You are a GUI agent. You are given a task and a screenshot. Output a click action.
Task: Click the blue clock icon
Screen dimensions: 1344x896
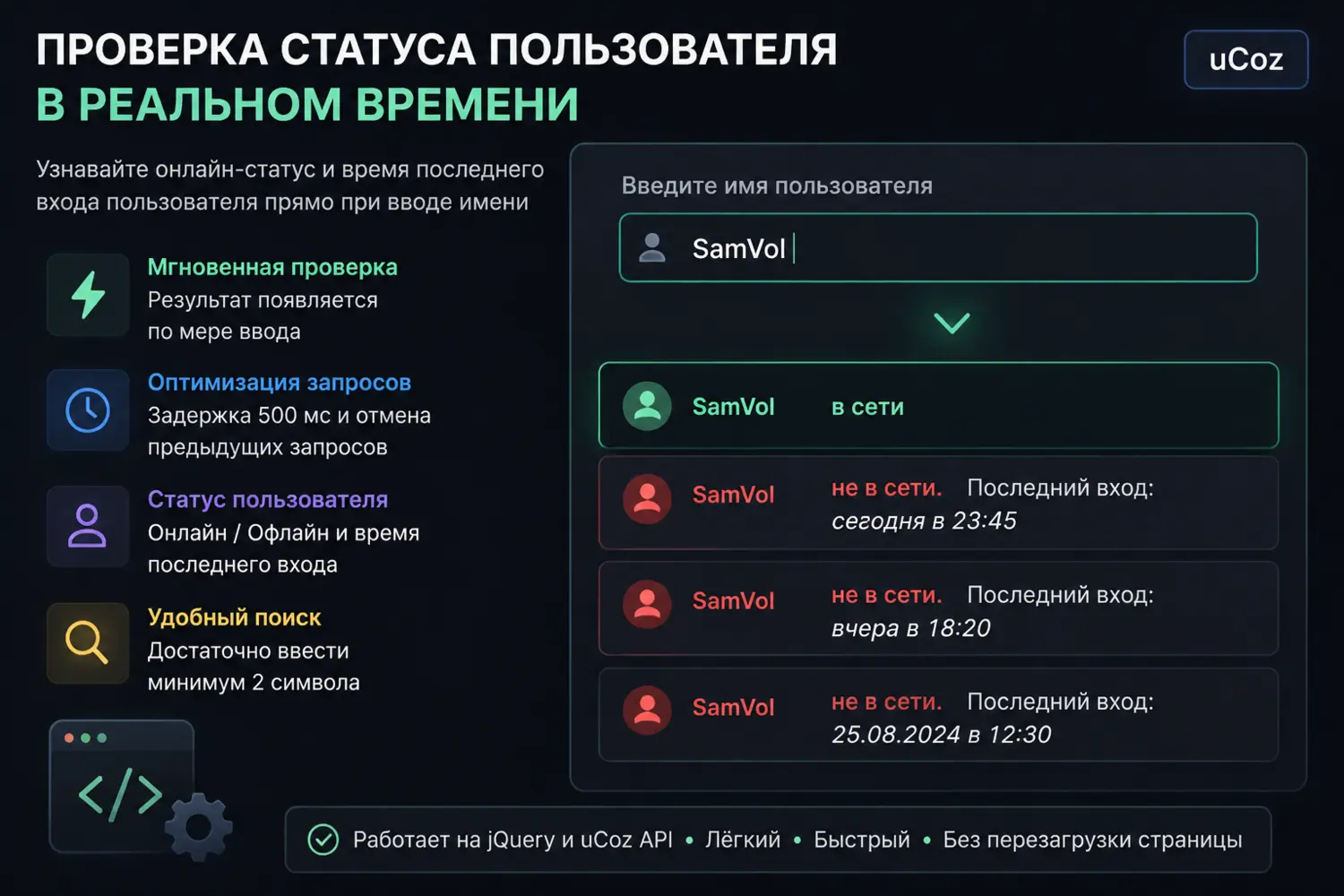pyautogui.click(x=88, y=410)
